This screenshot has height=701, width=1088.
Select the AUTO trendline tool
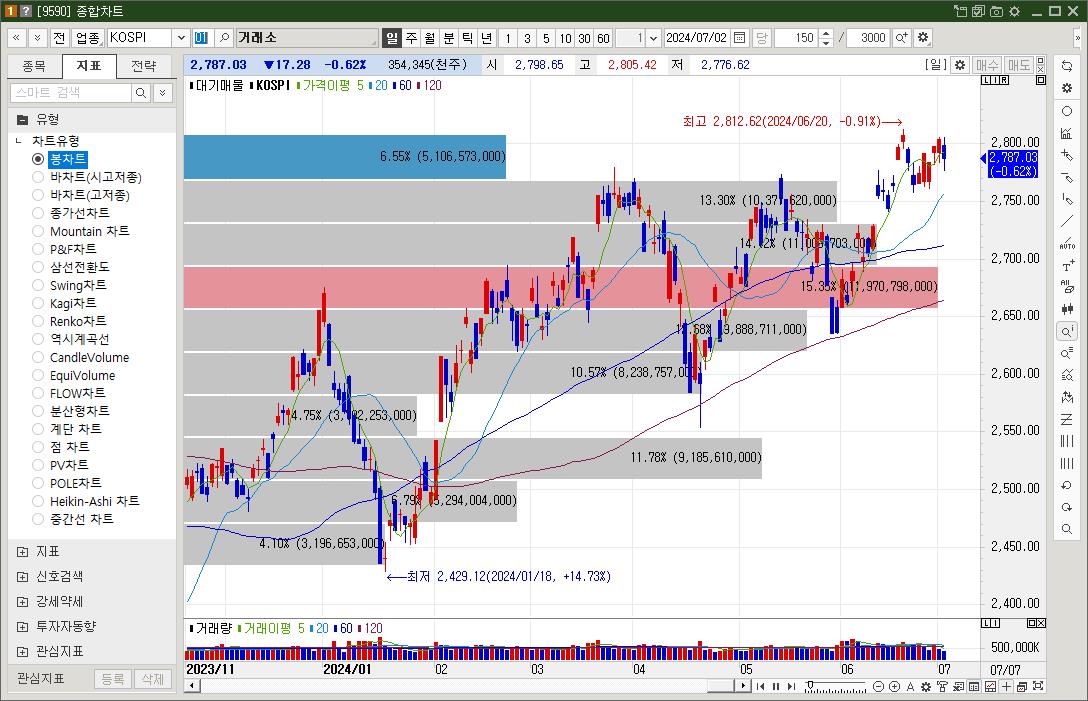click(1067, 243)
